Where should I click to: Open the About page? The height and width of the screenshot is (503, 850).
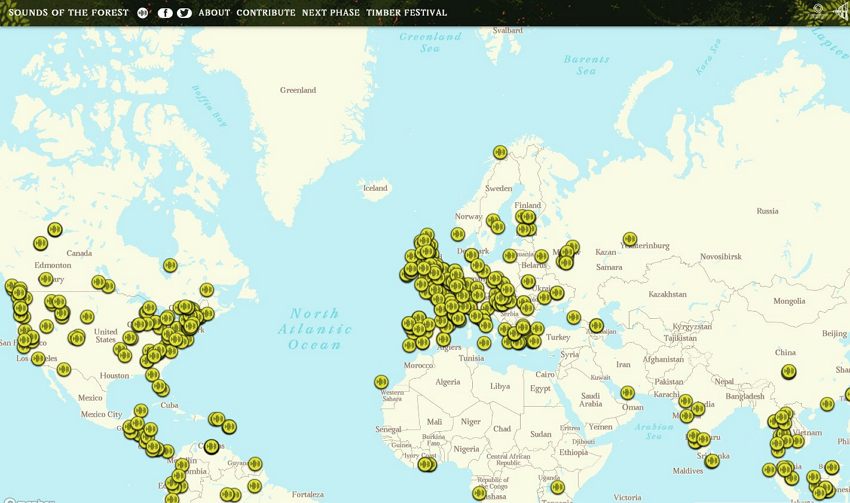(x=214, y=12)
